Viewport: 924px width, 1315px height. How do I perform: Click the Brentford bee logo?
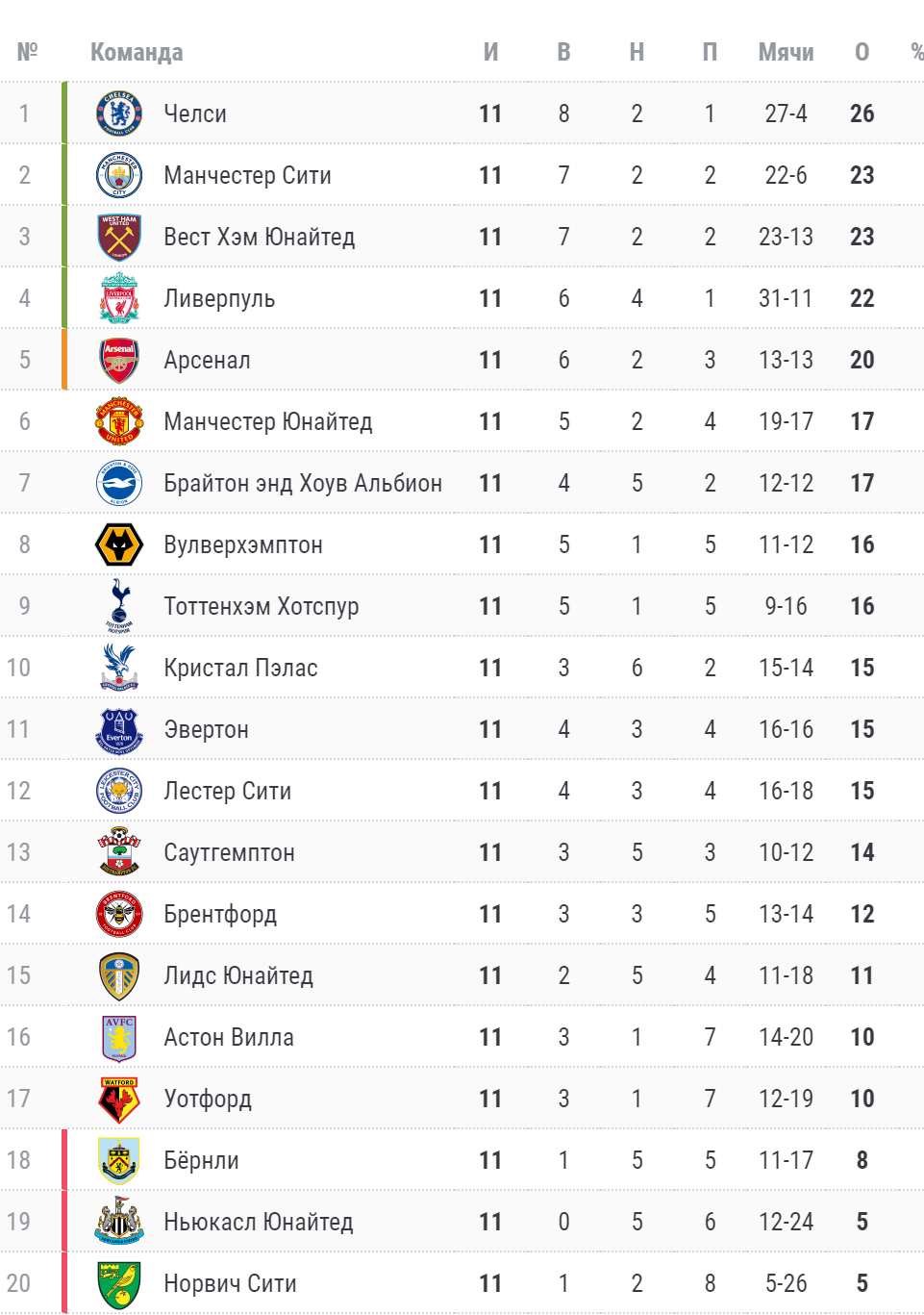click(x=119, y=914)
